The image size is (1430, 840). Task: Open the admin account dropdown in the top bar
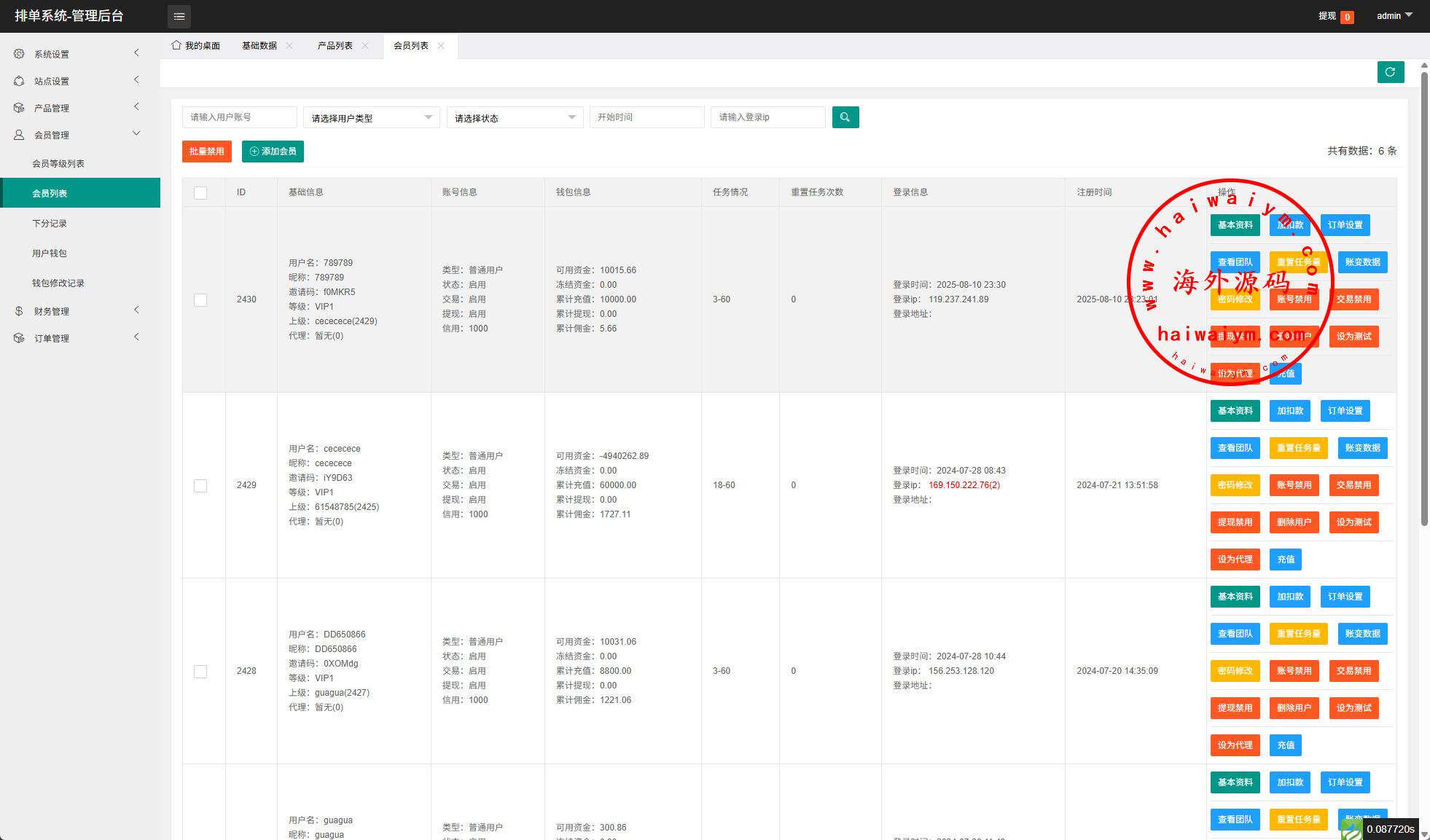click(x=1394, y=16)
